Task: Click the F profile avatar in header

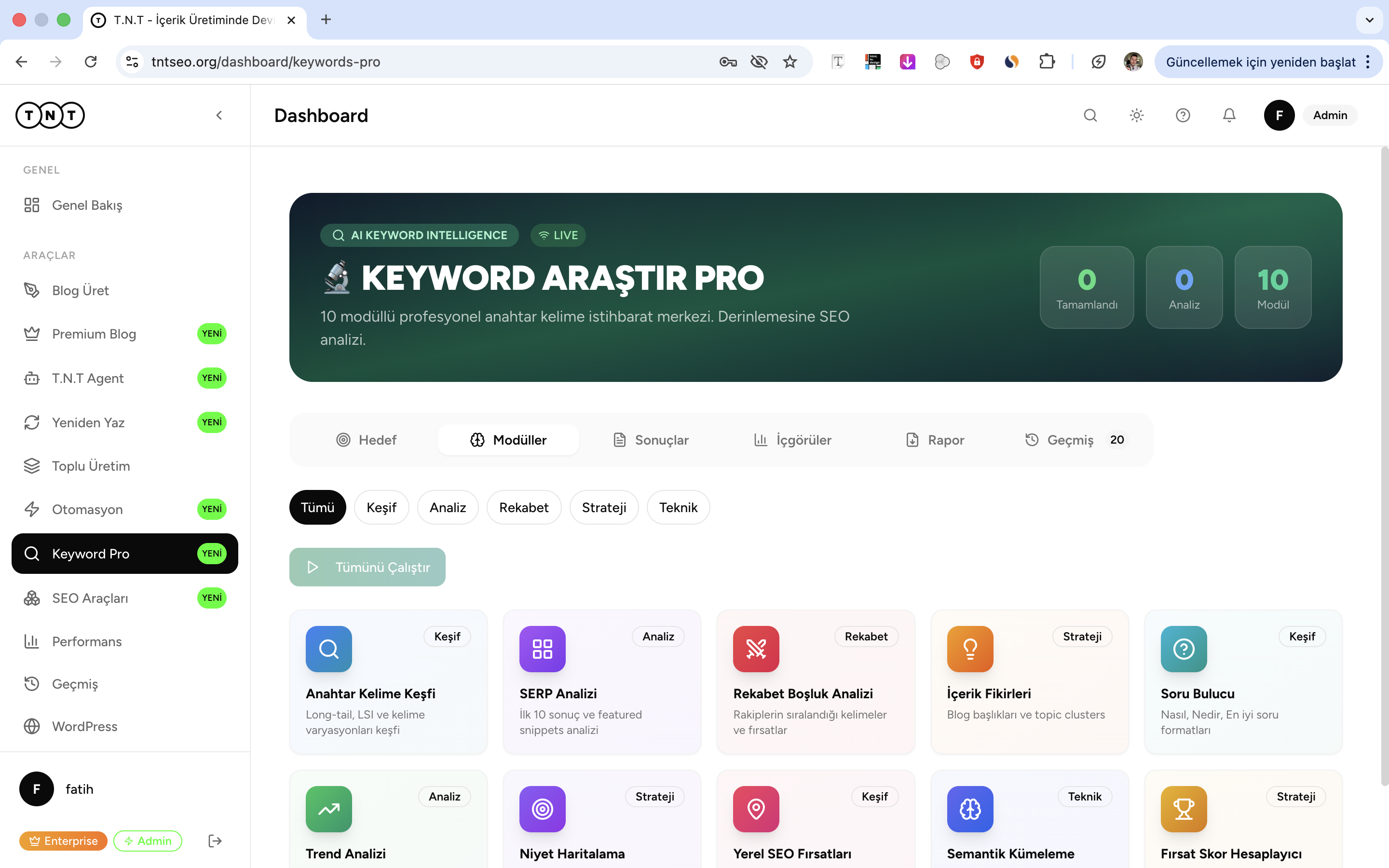Action: point(1279,115)
